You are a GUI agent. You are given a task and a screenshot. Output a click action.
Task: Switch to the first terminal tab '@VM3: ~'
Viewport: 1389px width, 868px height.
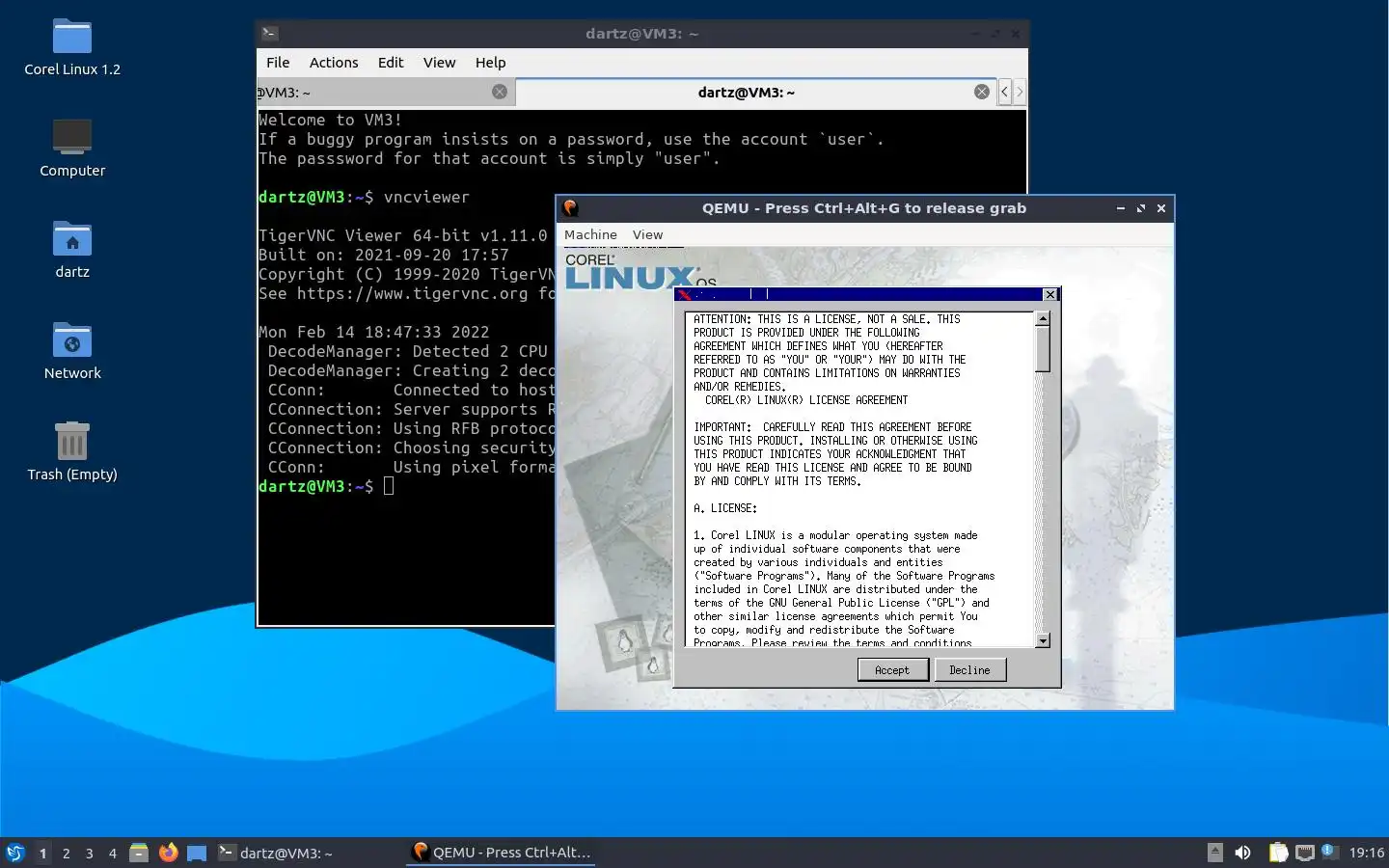pyautogui.click(x=386, y=93)
